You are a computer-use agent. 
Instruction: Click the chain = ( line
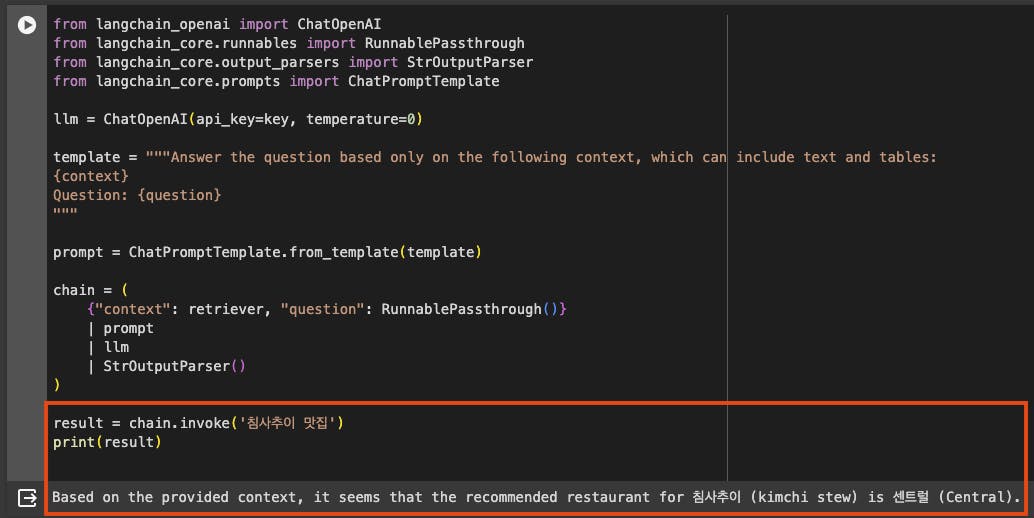[91, 290]
